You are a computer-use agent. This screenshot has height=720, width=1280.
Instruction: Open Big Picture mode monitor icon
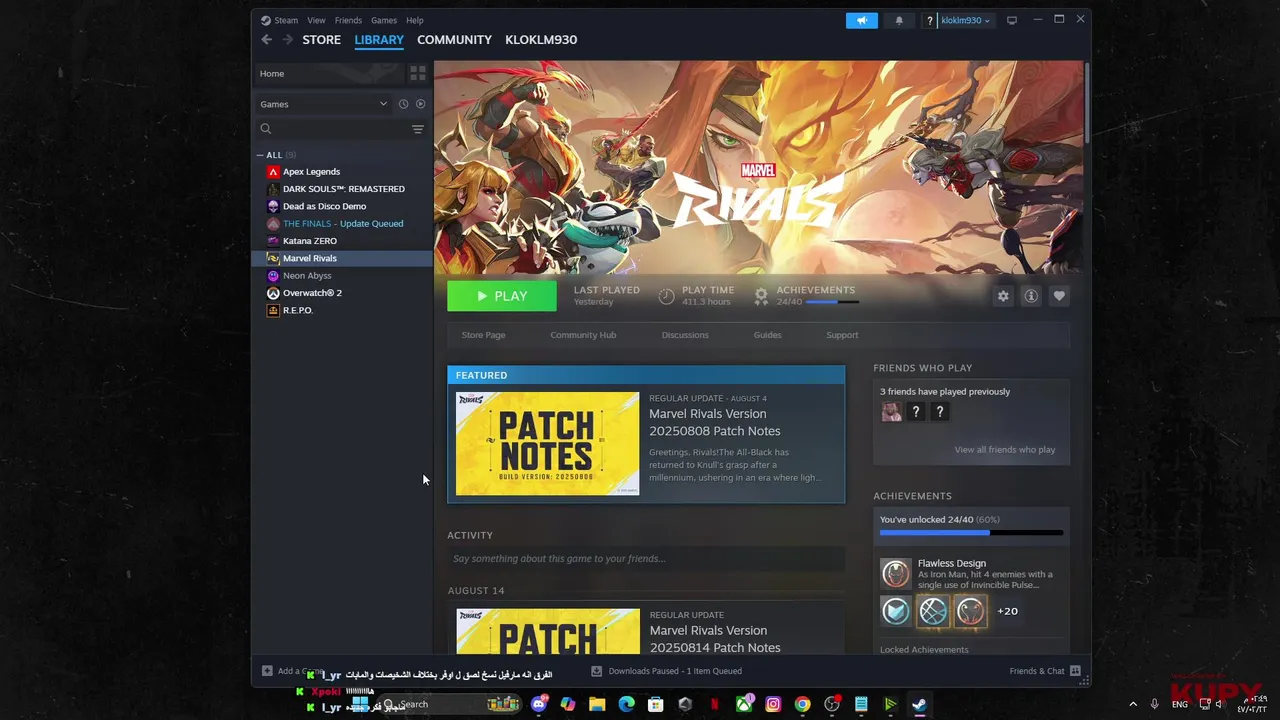click(x=1012, y=20)
